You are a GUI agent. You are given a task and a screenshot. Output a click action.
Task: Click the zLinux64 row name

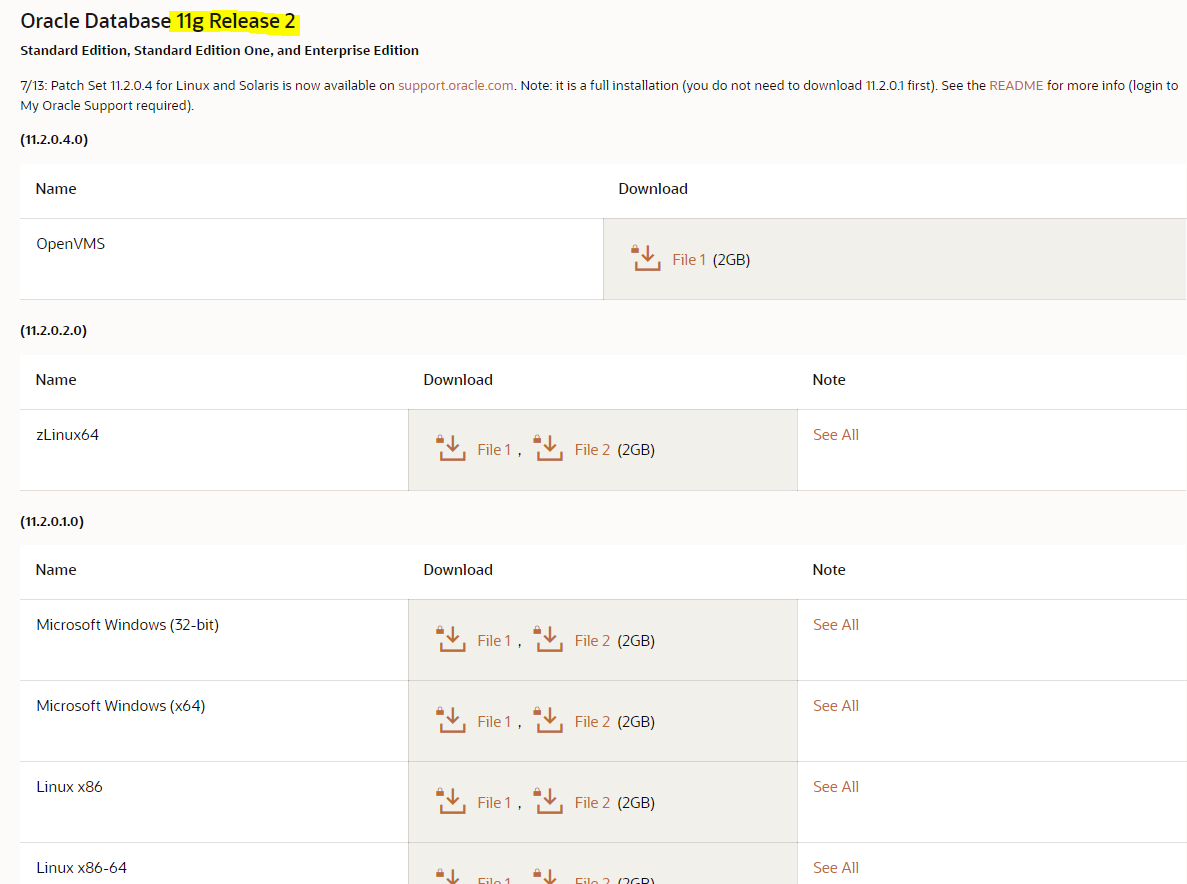tap(67, 434)
